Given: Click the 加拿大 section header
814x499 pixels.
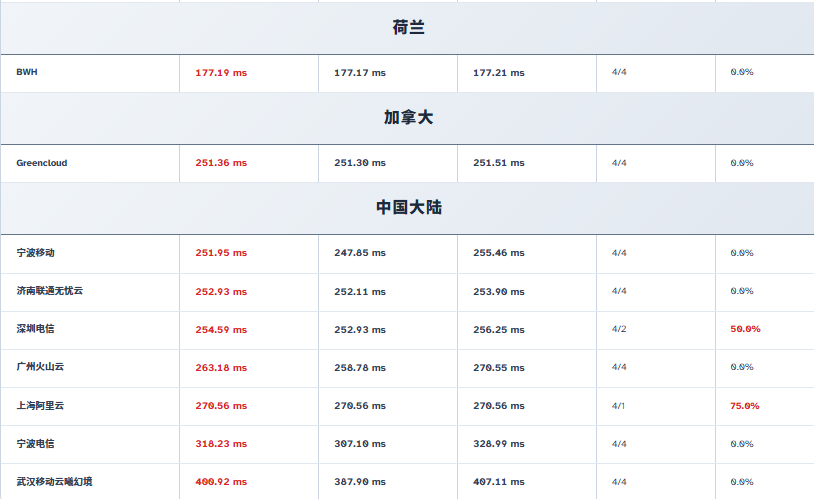Looking at the screenshot, I should coord(408,118).
